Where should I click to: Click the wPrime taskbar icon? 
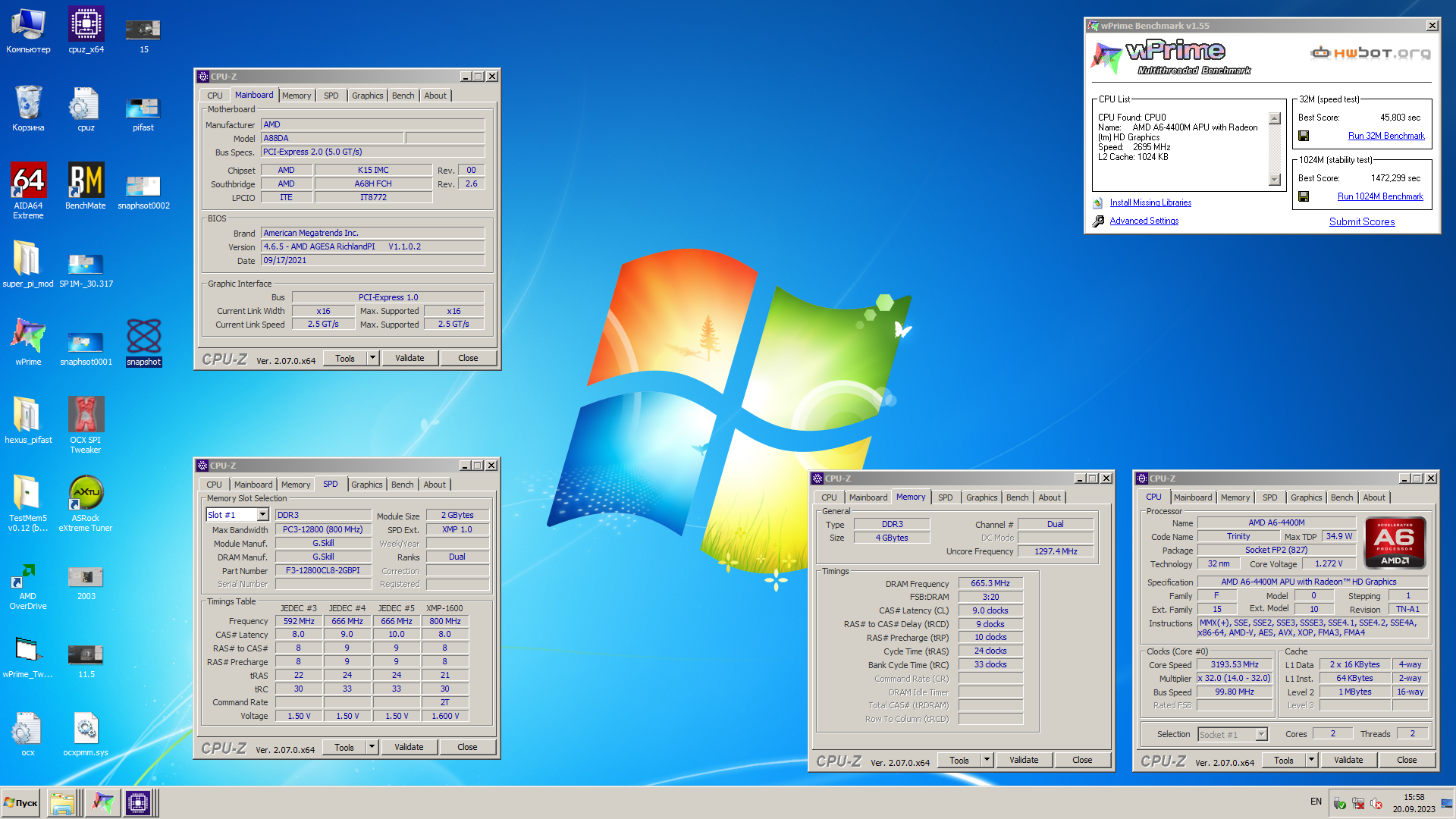(x=103, y=803)
